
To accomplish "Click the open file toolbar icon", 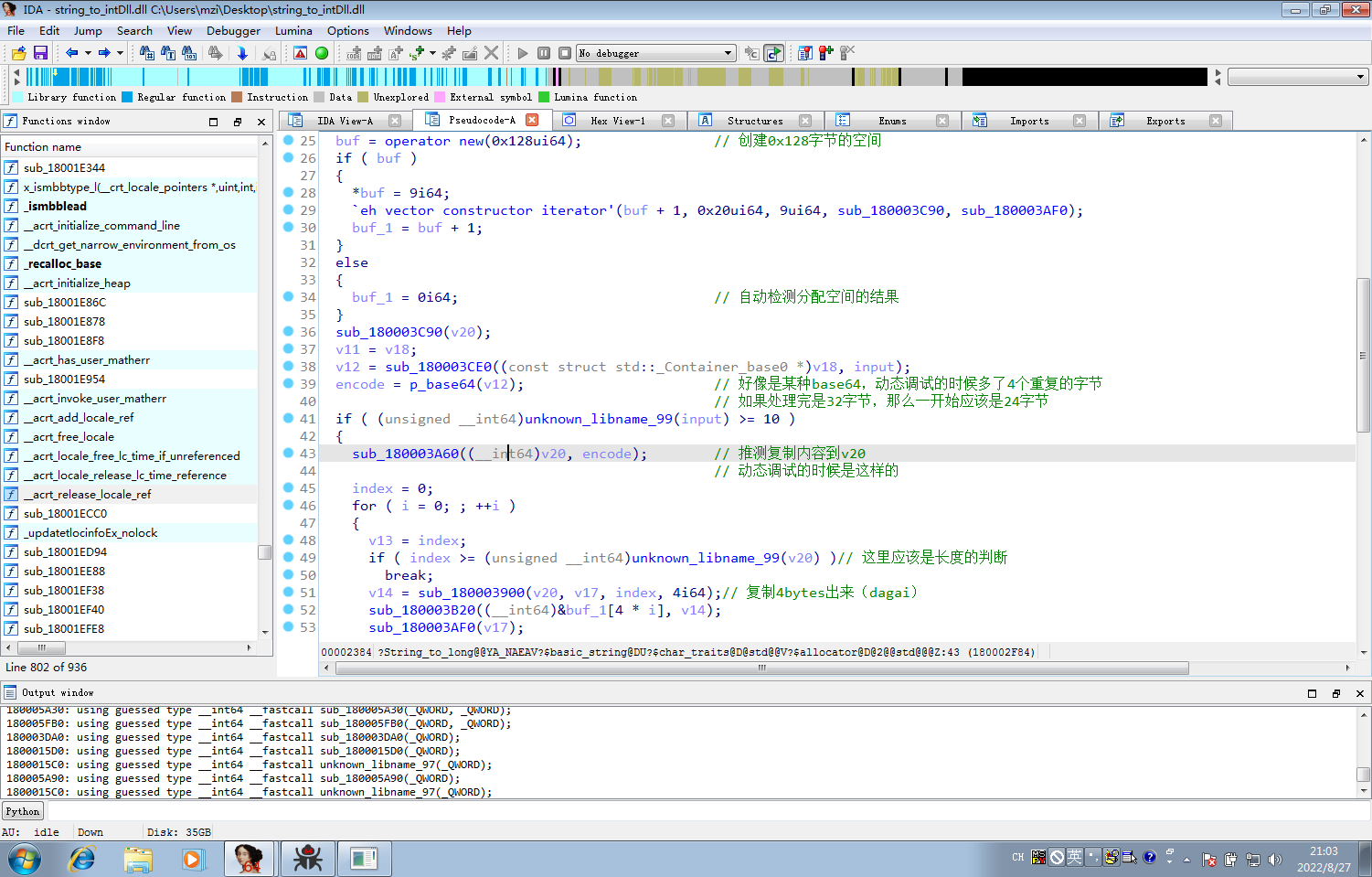I will 18,53.
